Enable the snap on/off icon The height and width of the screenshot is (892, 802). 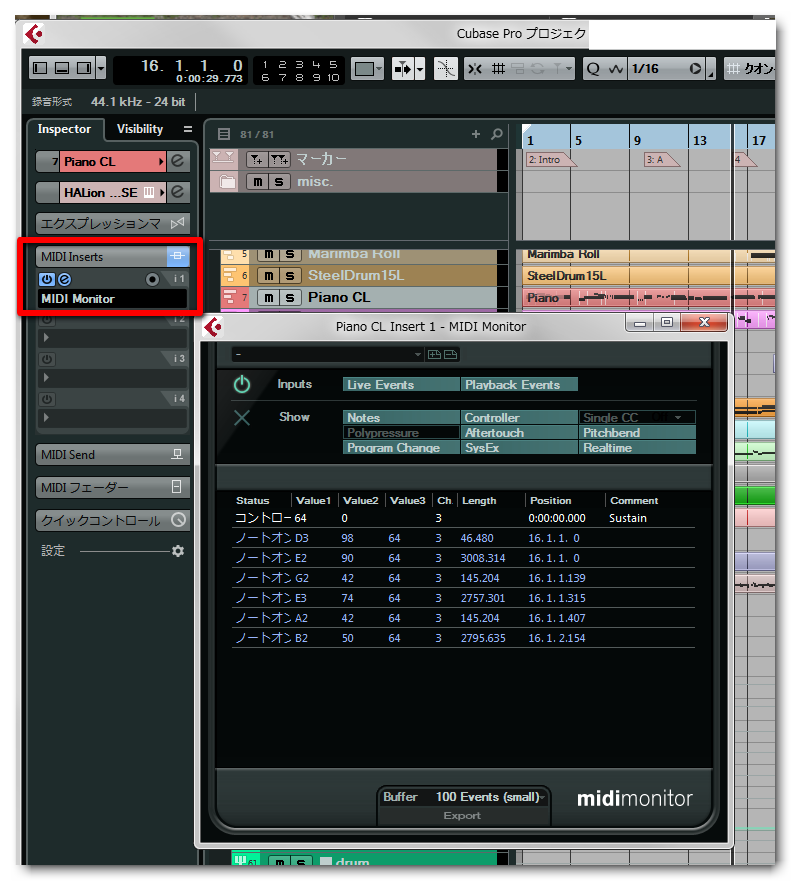pos(476,69)
